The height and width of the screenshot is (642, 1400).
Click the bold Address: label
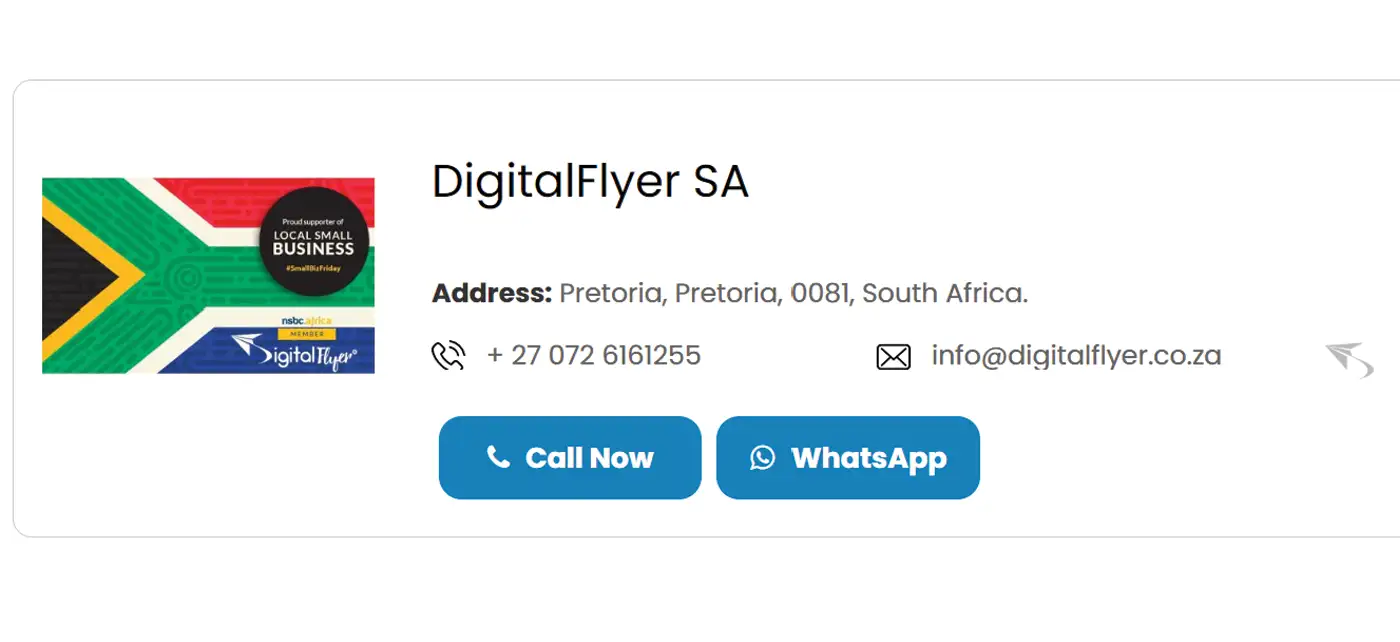492,294
